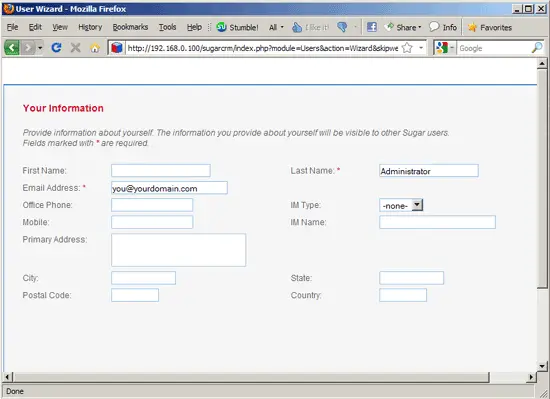This screenshot has width=550, height=399.
Task: Click the Country input field
Action: point(403,295)
